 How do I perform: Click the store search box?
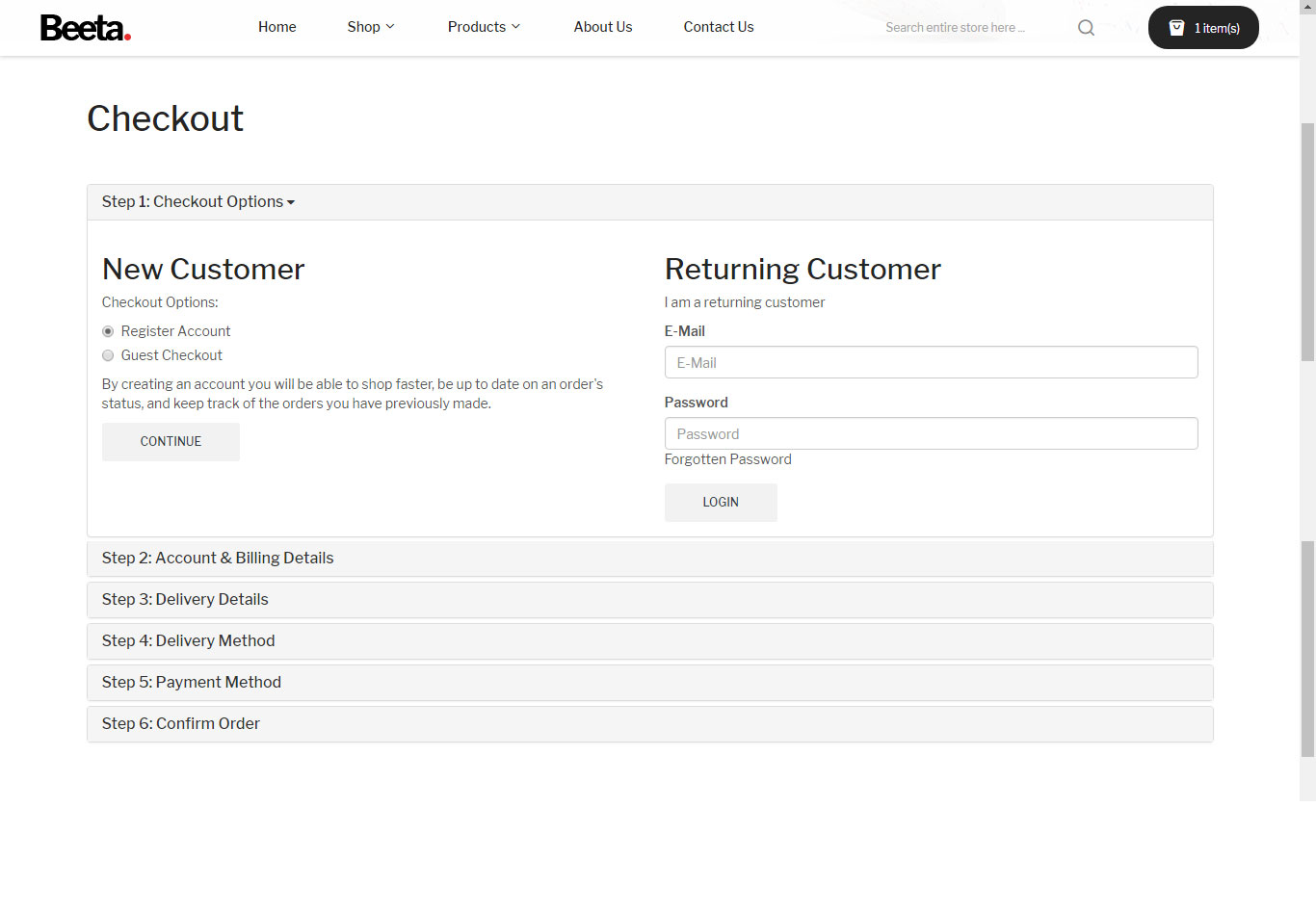(963, 28)
